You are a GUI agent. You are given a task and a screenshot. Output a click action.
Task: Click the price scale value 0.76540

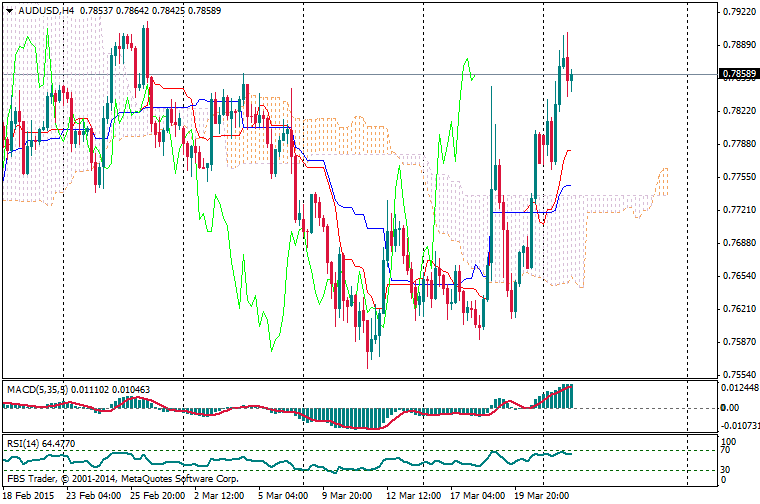(x=739, y=275)
